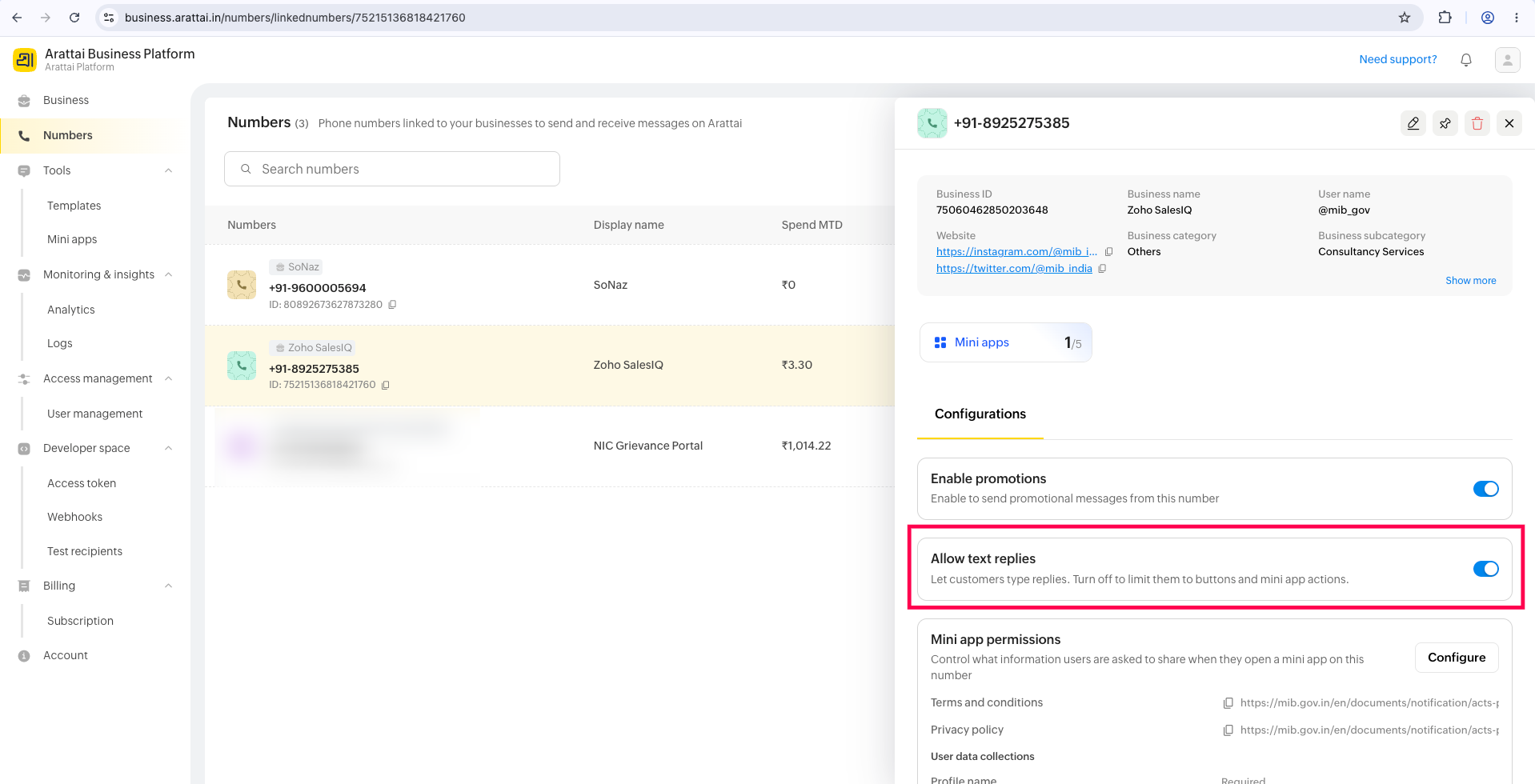Viewport: 1535px width, 784px height.
Task: Open the Mini apps 1/5 card
Action: click(1006, 342)
